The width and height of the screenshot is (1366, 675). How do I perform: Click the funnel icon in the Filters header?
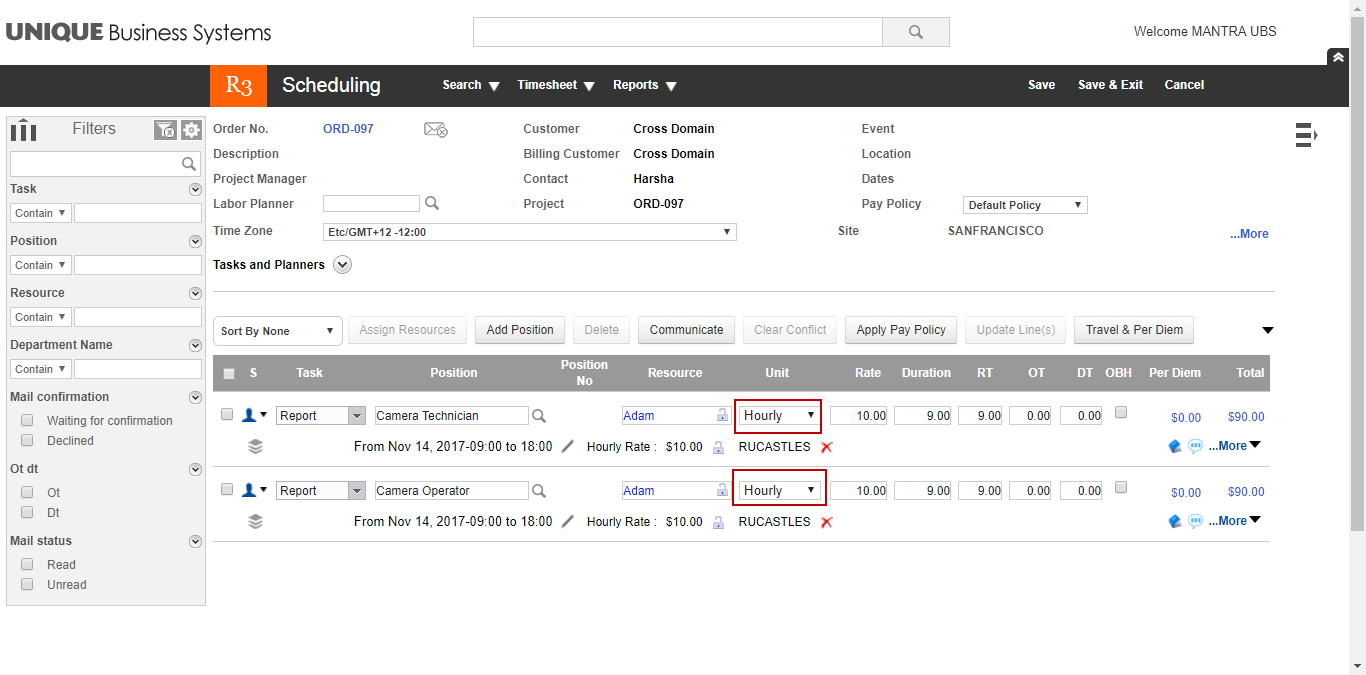click(x=166, y=130)
